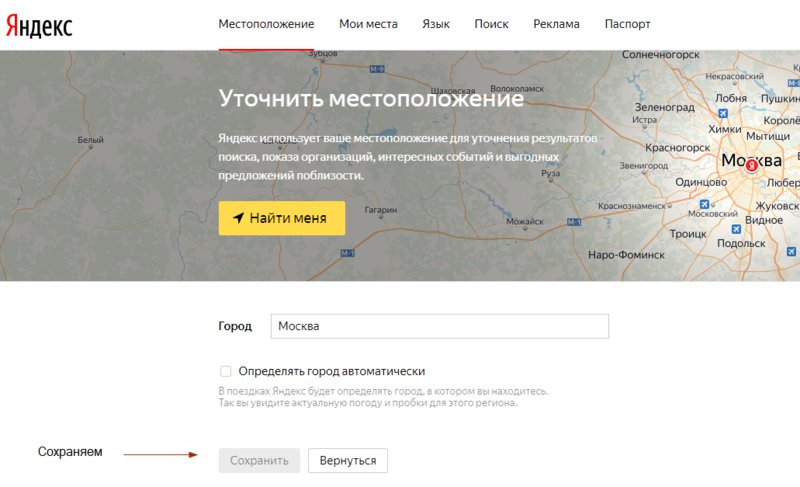Go to the Поиск tab
This screenshot has width=800, height=487.
(x=491, y=24)
